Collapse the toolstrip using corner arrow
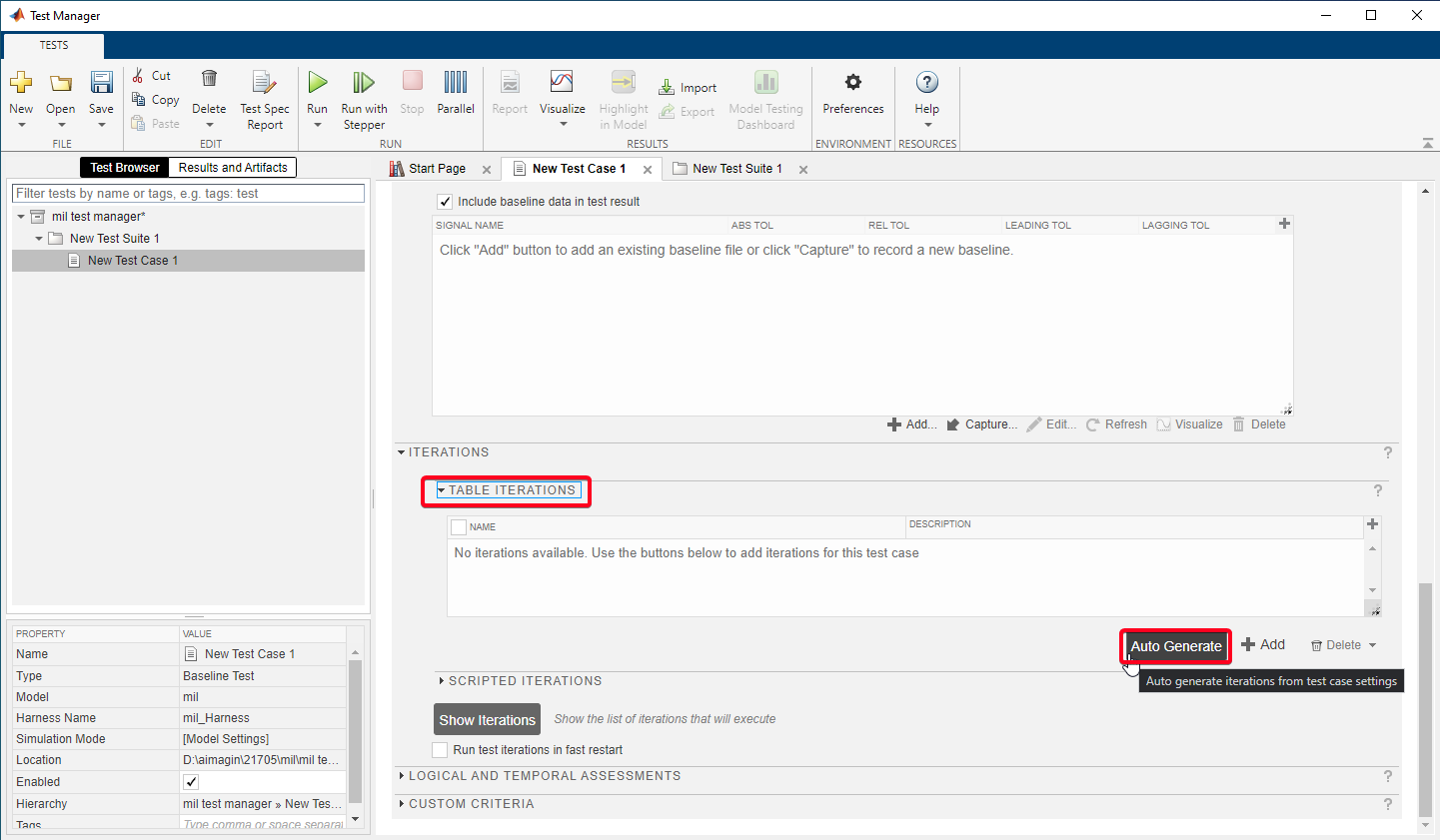This screenshot has width=1440, height=840. [1428, 144]
